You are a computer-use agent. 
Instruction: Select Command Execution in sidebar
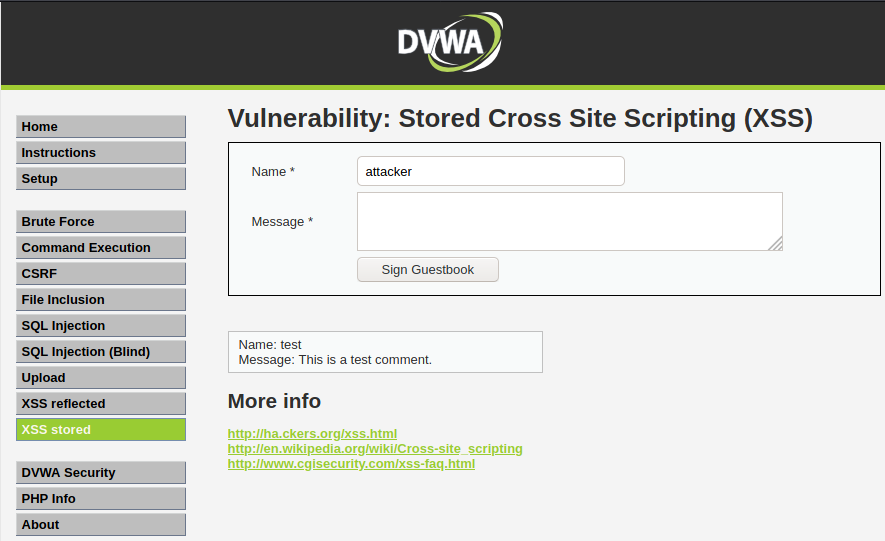tap(101, 248)
